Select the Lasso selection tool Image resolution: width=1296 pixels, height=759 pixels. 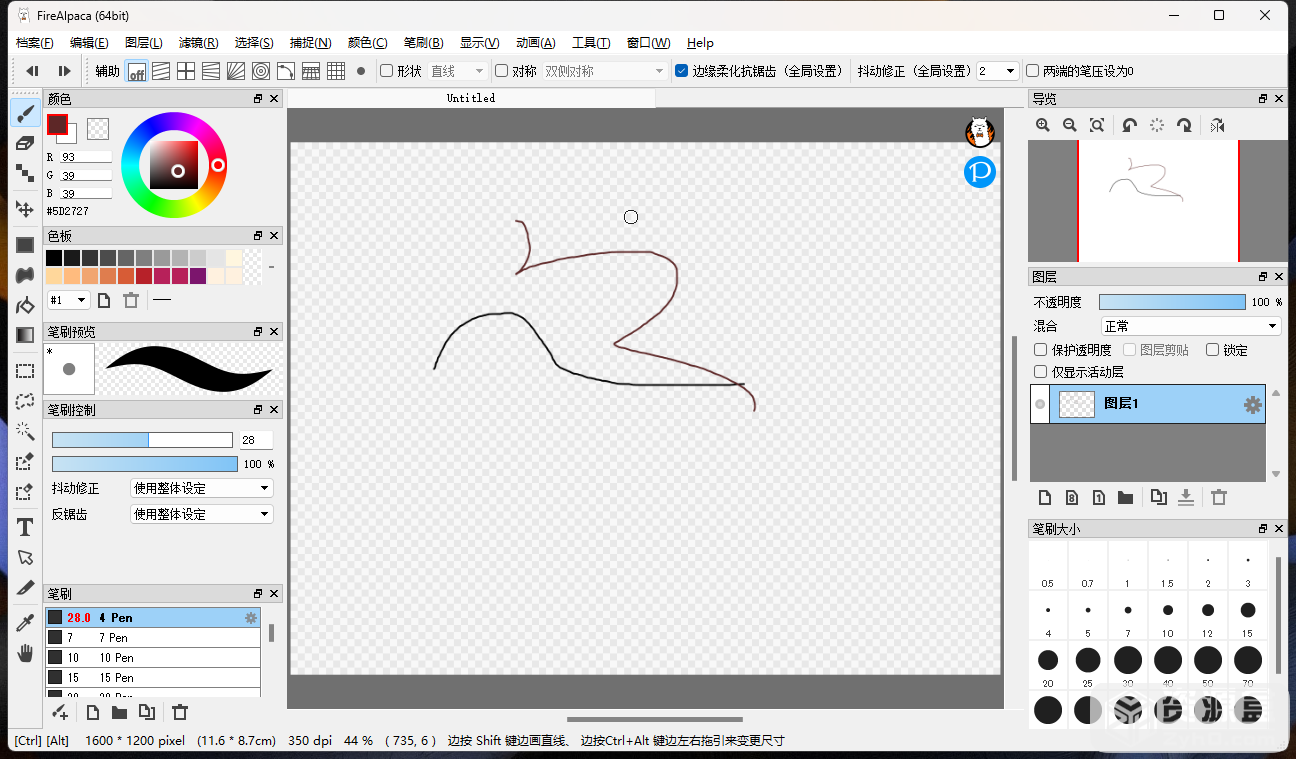coord(25,401)
